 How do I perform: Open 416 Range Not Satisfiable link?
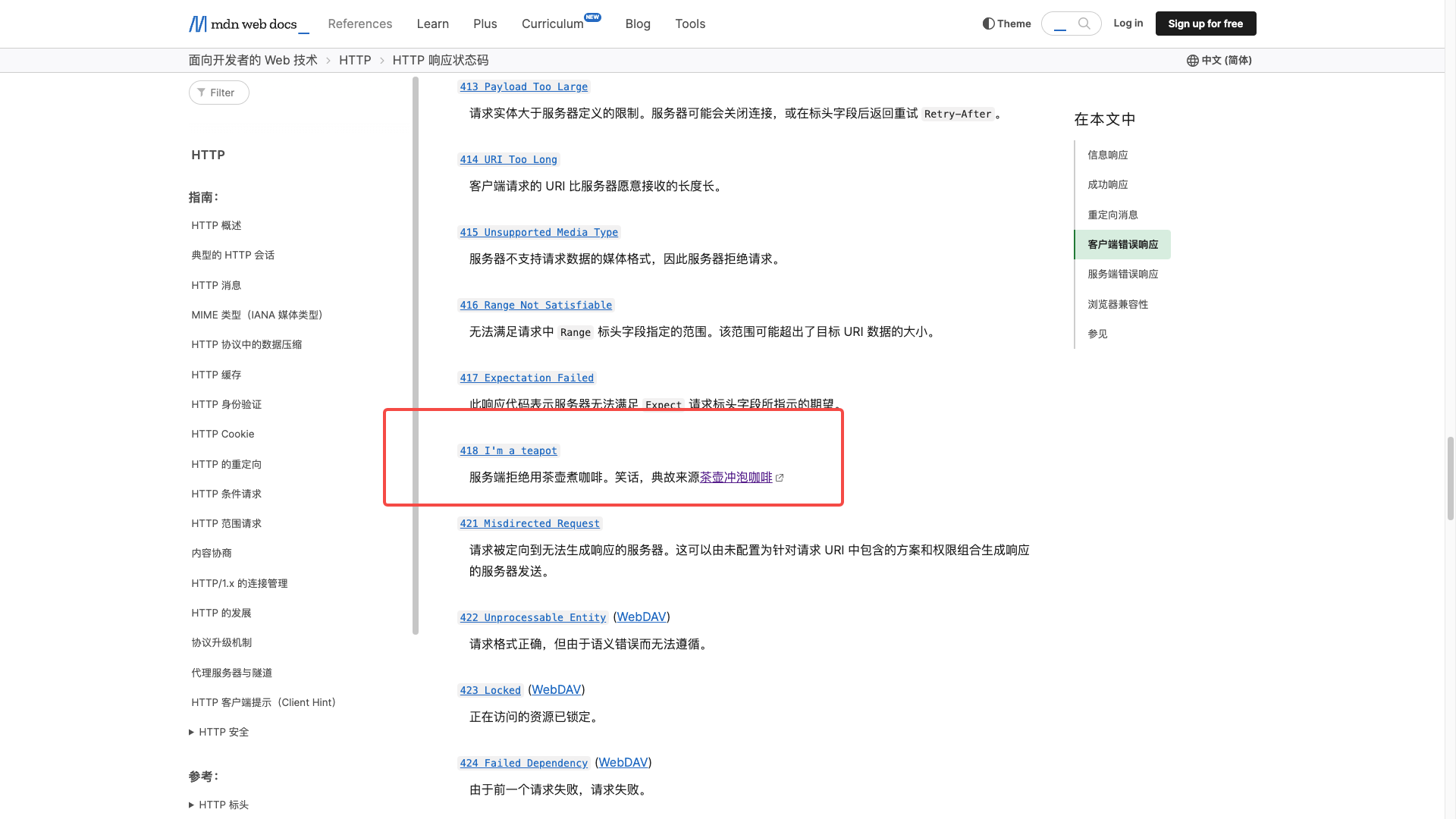(536, 306)
